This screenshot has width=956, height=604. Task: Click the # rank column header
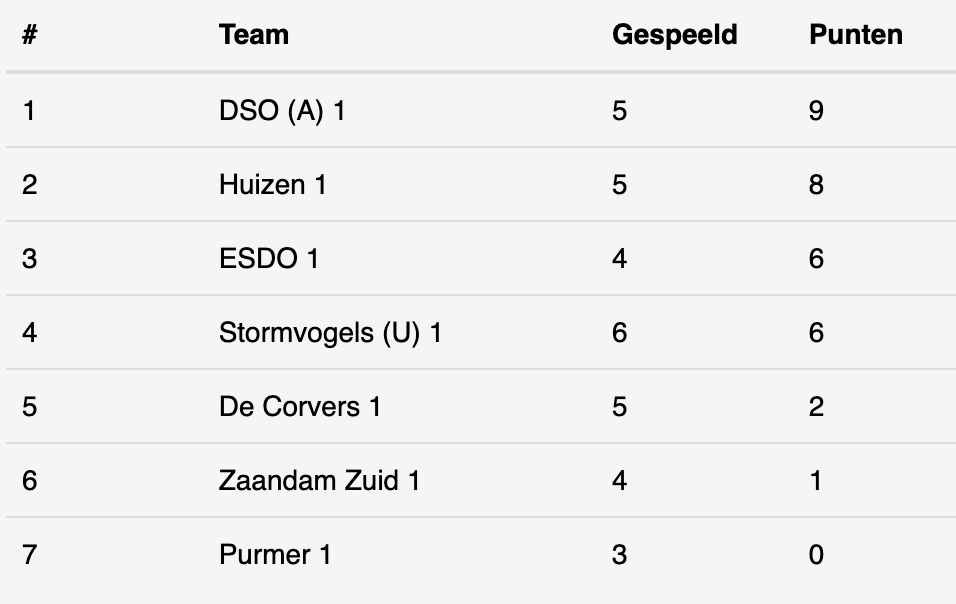pos(29,35)
